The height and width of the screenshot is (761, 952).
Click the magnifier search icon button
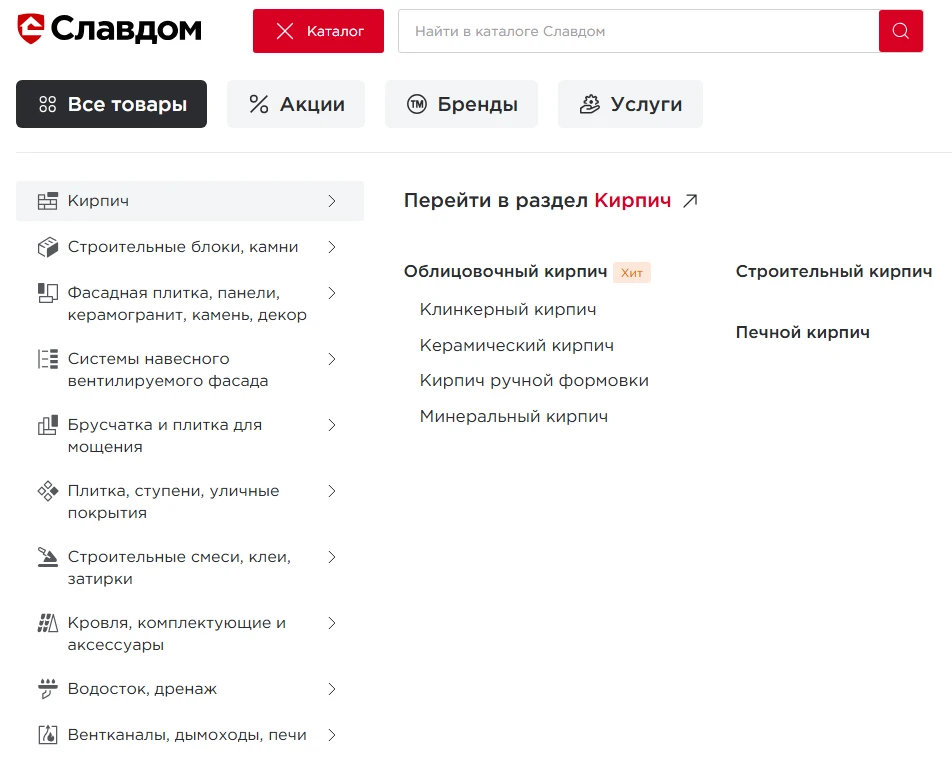[900, 31]
